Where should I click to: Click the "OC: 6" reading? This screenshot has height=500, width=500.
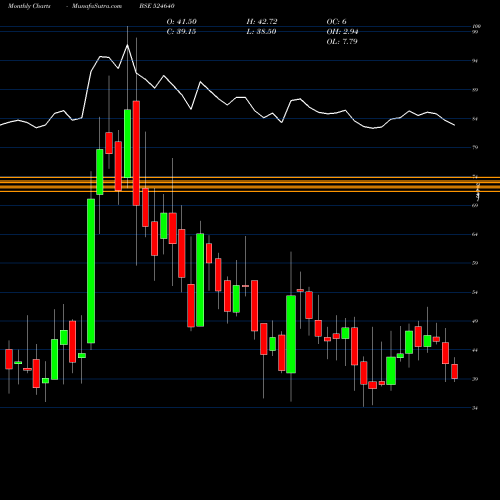click(337, 22)
